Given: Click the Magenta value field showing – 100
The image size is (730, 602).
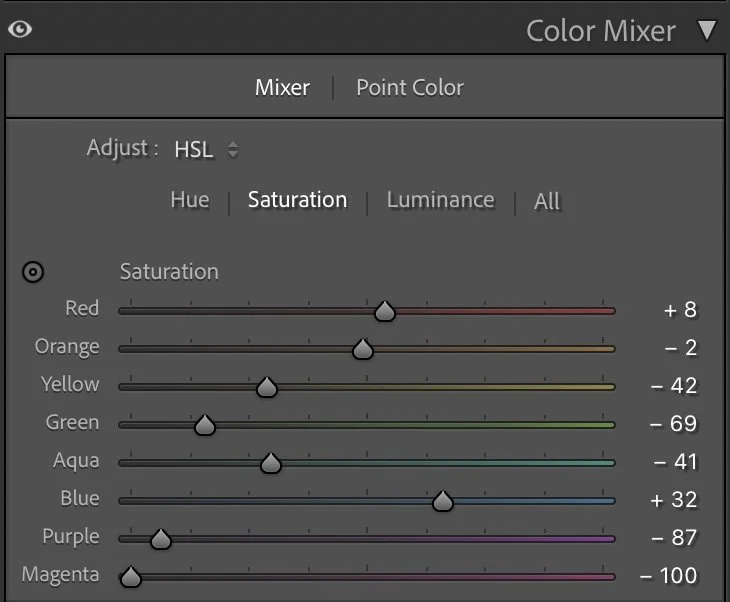Looking at the screenshot, I should click(669, 576).
